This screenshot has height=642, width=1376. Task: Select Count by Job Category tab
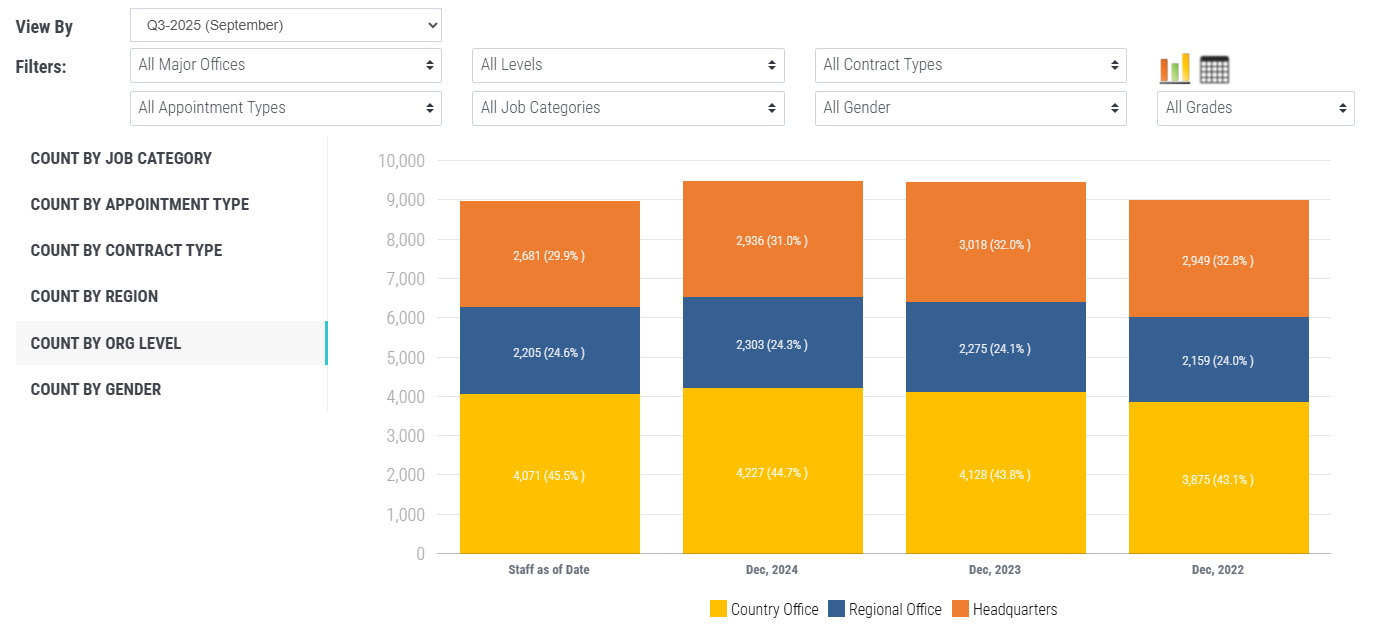click(x=121, y=158)
